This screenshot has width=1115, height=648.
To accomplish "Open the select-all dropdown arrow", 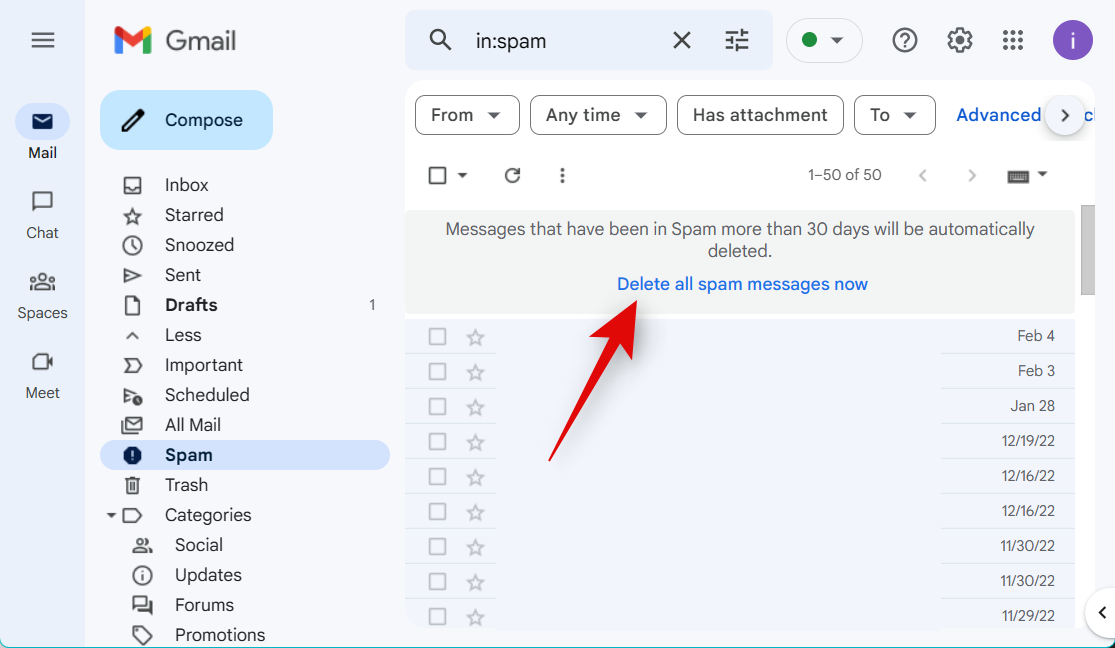I will (x=462, y=175).
